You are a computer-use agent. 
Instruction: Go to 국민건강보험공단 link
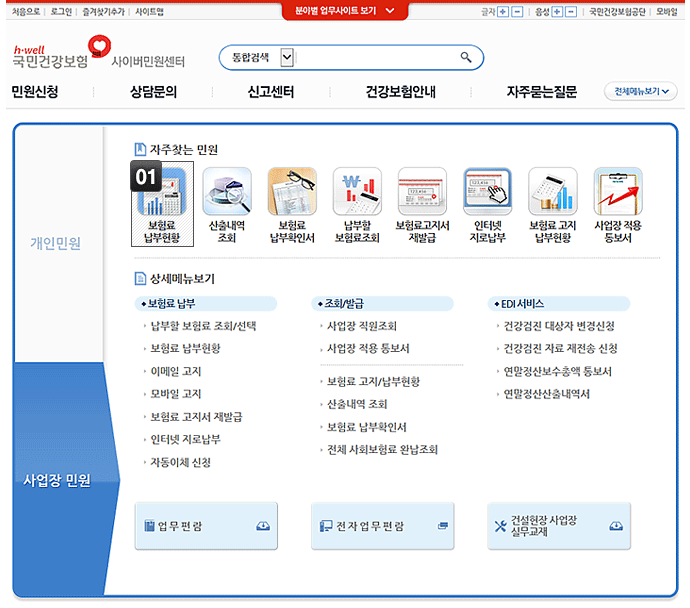617,12
